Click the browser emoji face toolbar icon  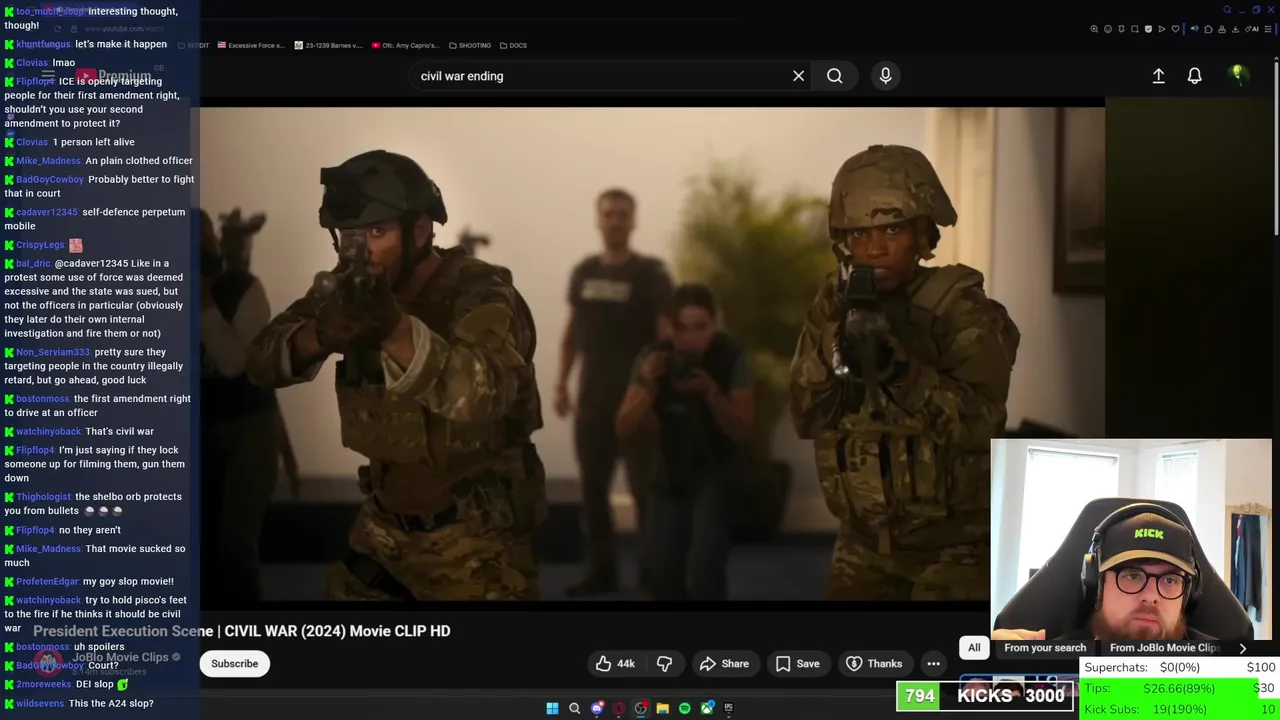(1108, 29)
